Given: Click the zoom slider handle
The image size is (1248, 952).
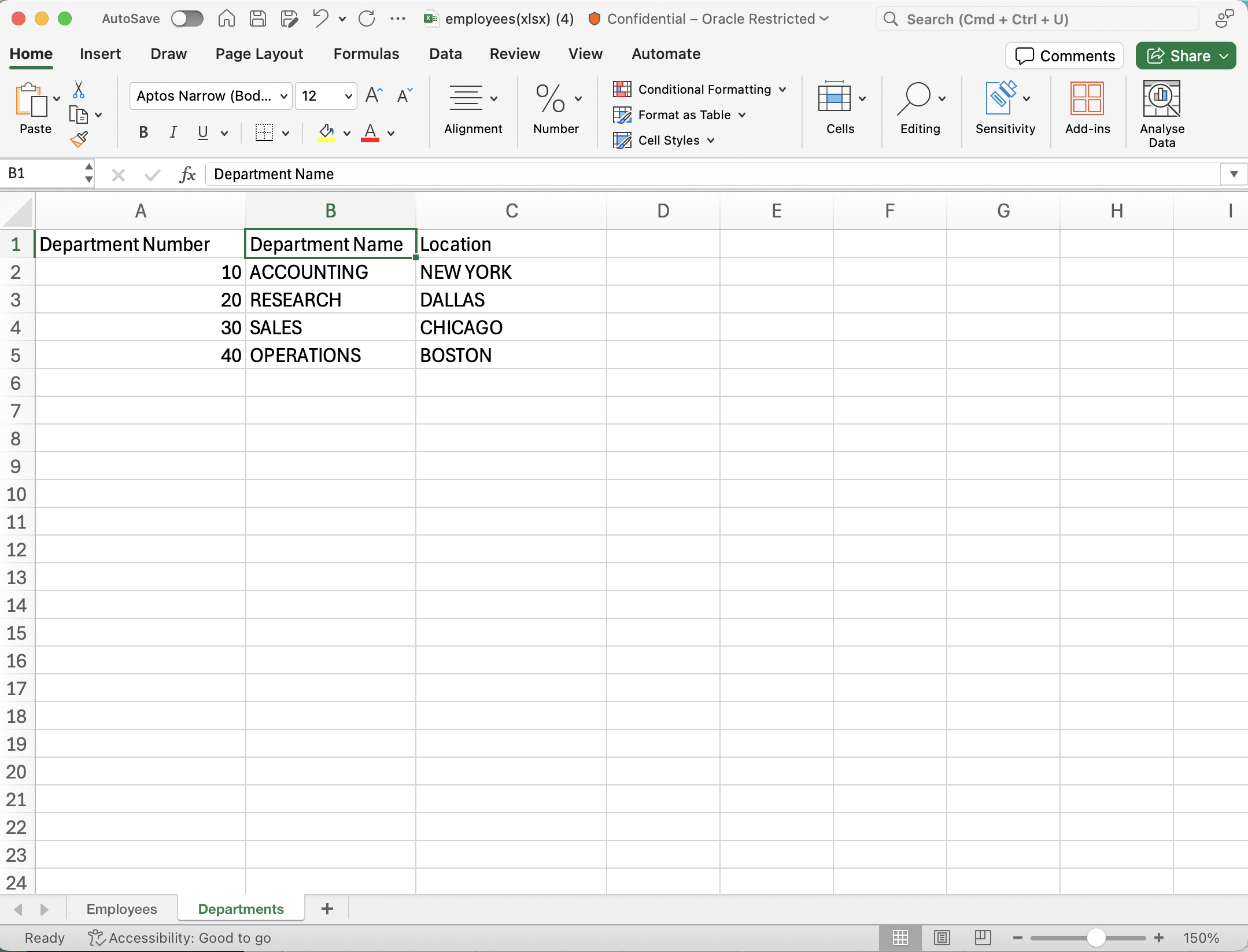Looking at the screenshot, I should click(1095, 938).
